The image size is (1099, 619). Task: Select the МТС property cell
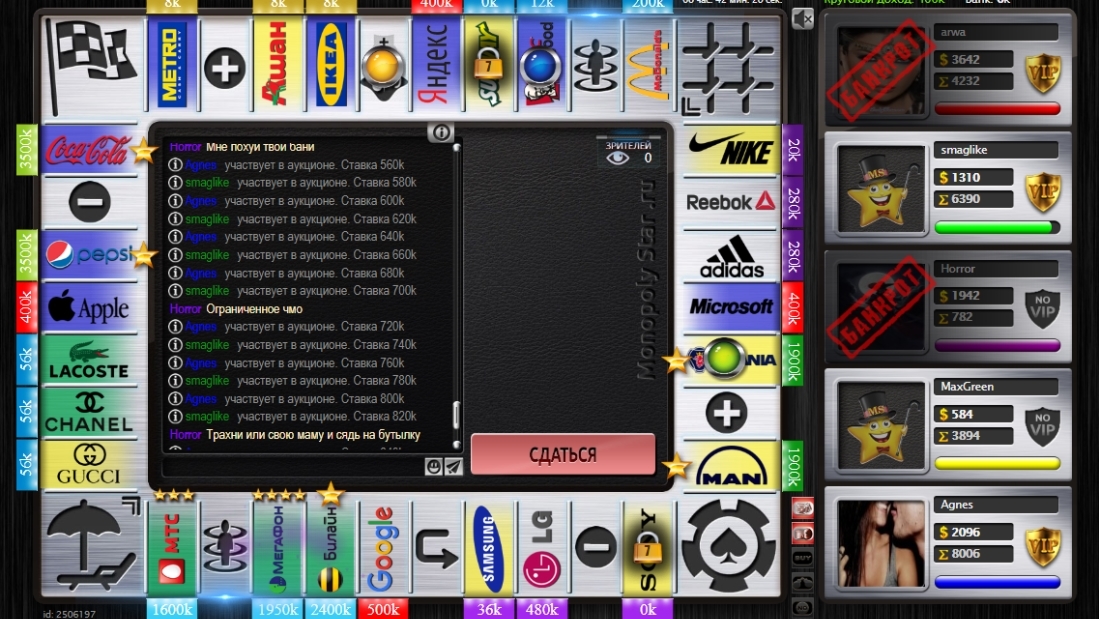click(x=172, y=547)
